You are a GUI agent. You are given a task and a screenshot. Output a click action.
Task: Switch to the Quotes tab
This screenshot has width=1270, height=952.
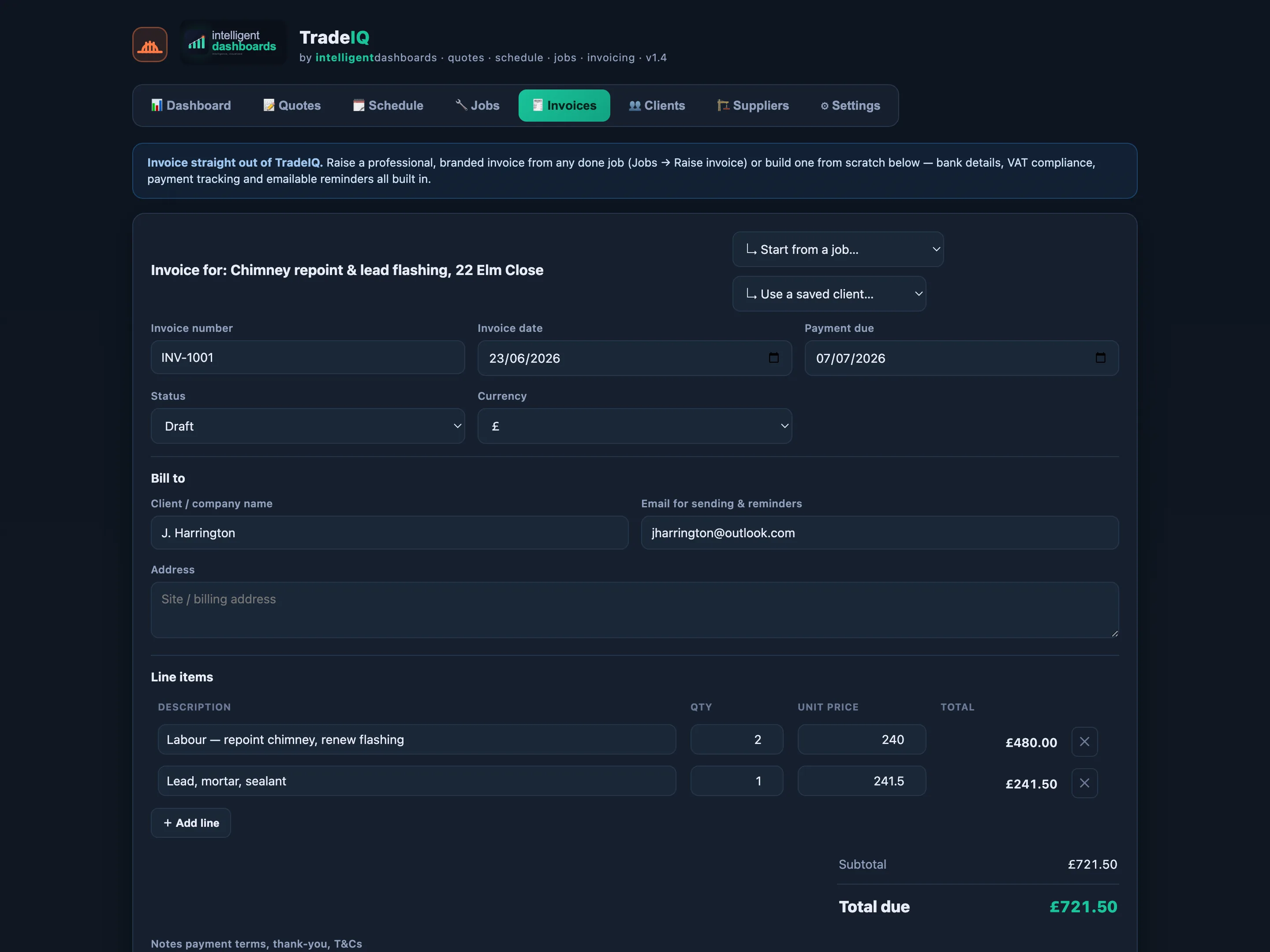pos(291,106)
